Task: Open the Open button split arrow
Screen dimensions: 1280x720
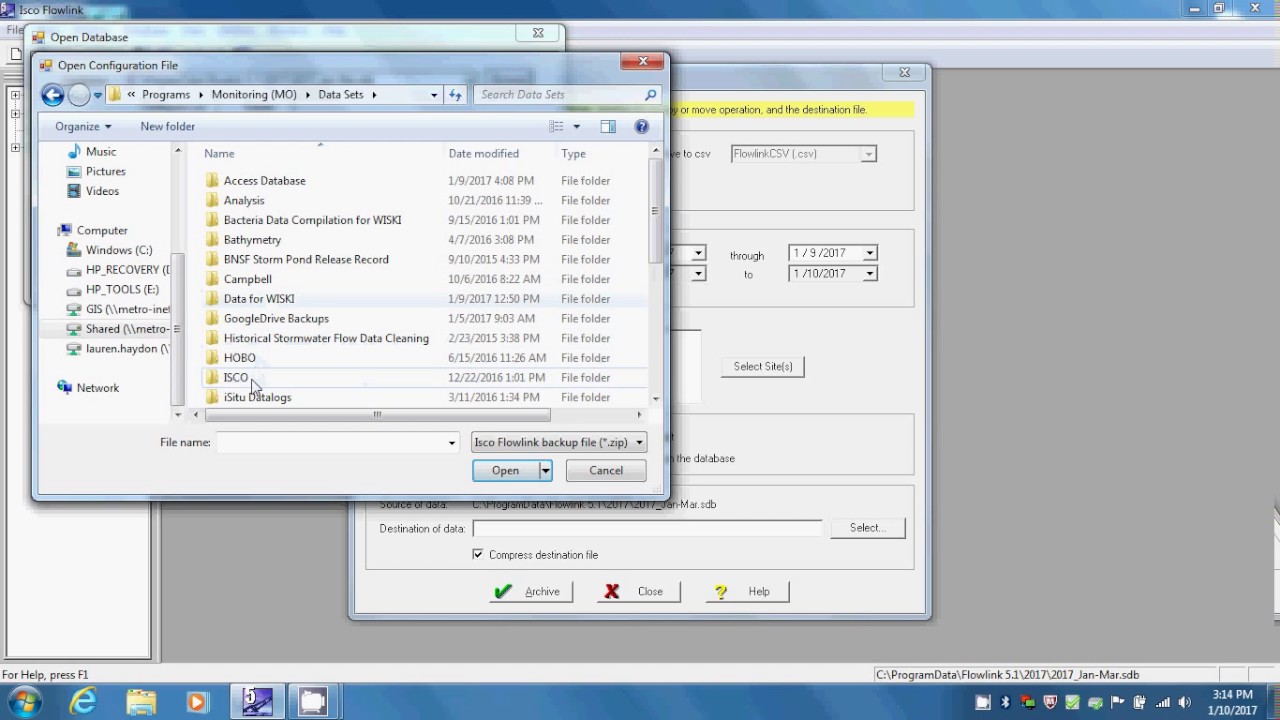Action: click(x=545, y=471)
